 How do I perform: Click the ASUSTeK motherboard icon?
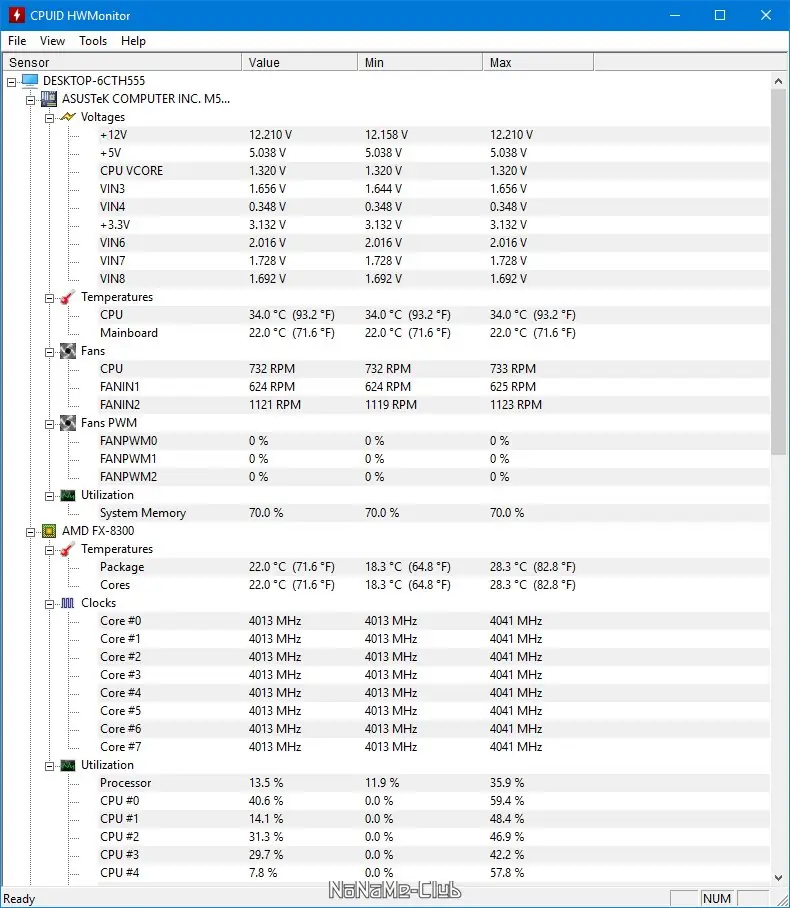coord(49,99)
